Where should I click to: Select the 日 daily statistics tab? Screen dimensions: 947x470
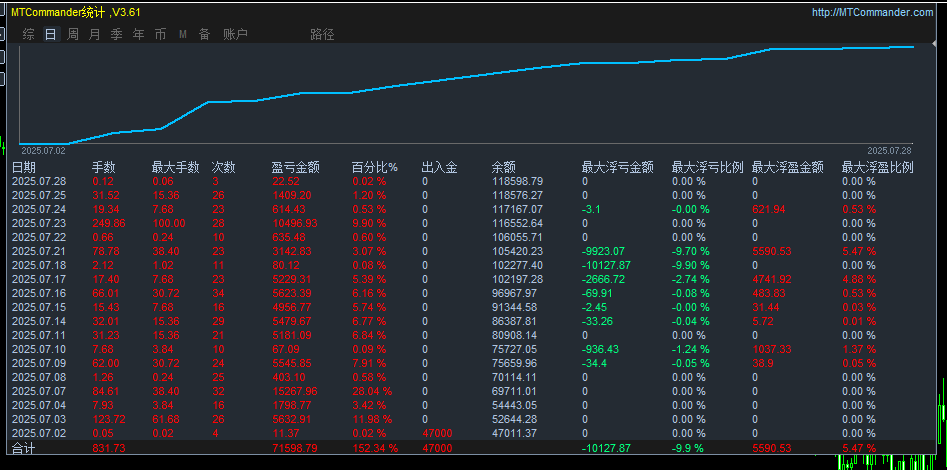pyautogui.click(x=50, y=34)
